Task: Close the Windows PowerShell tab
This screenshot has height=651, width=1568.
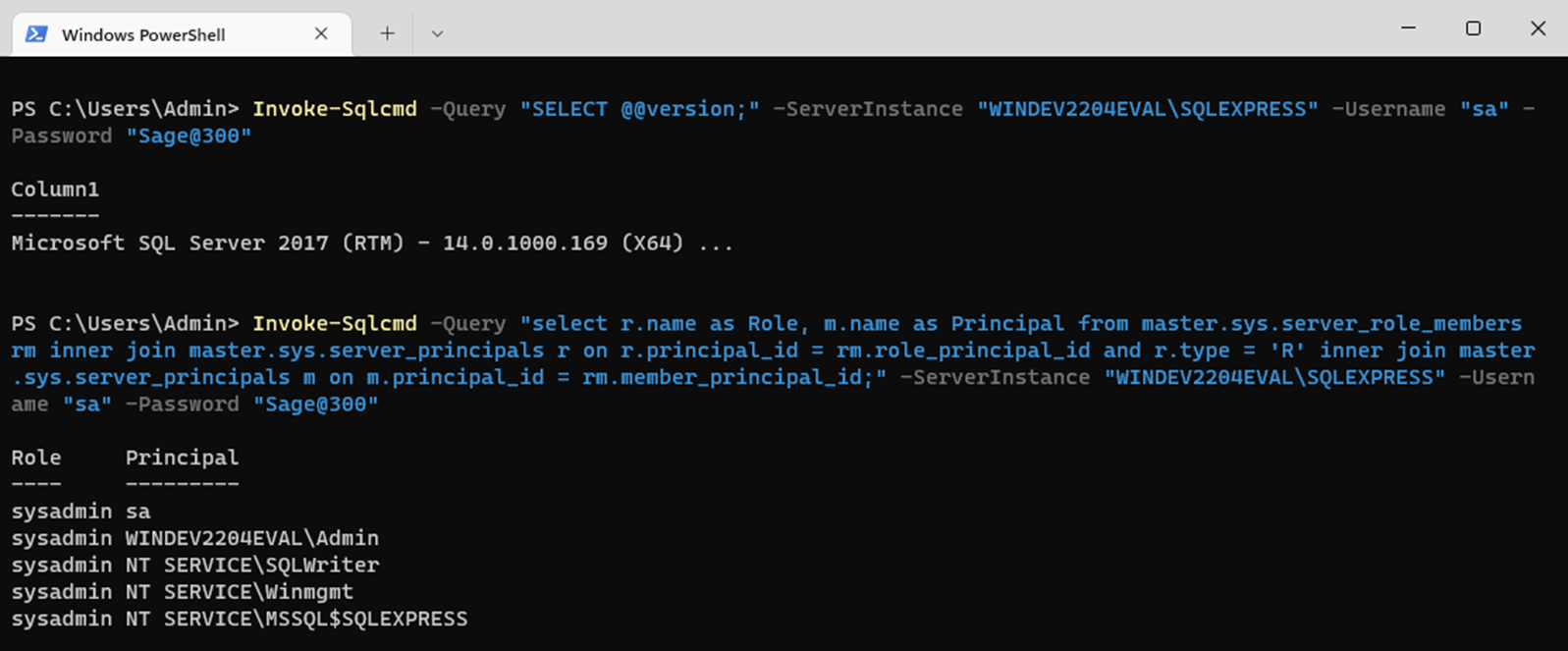Action: point(321,33)
